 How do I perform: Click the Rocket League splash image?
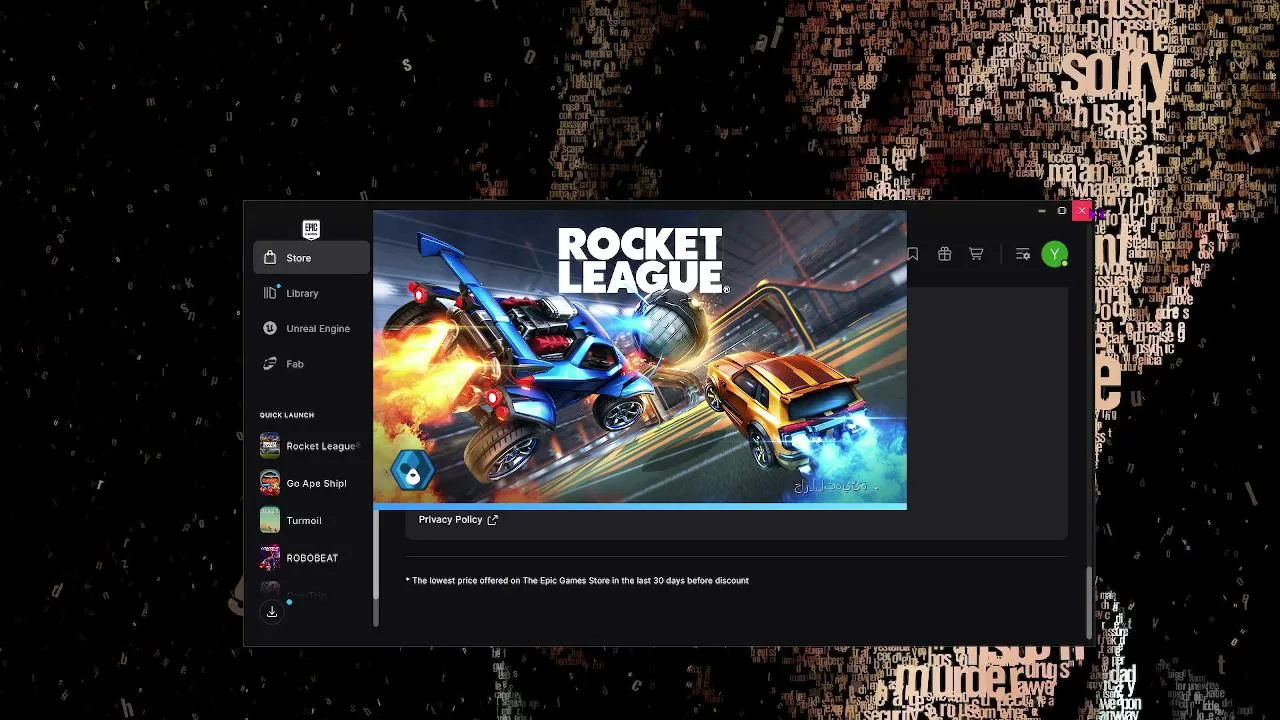(x=640, y=358)
